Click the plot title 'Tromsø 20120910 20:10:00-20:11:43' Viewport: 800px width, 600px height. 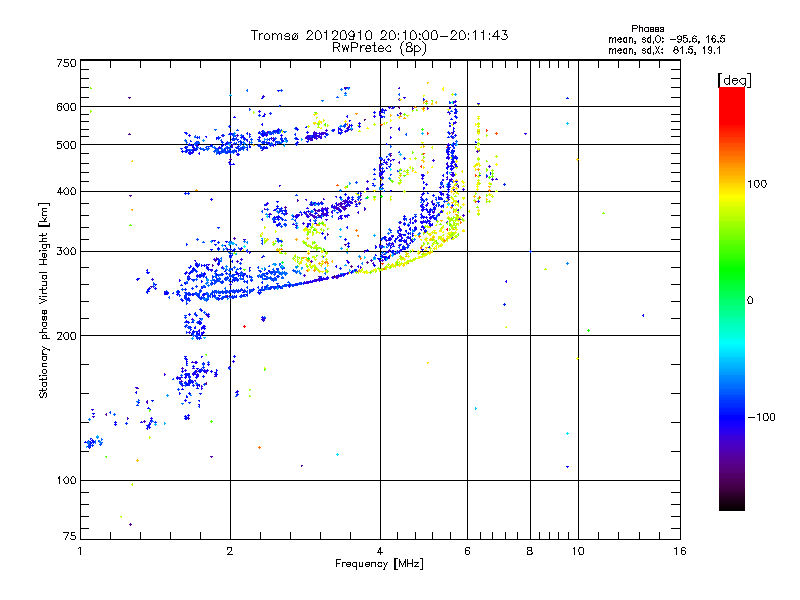coord(379,35)
